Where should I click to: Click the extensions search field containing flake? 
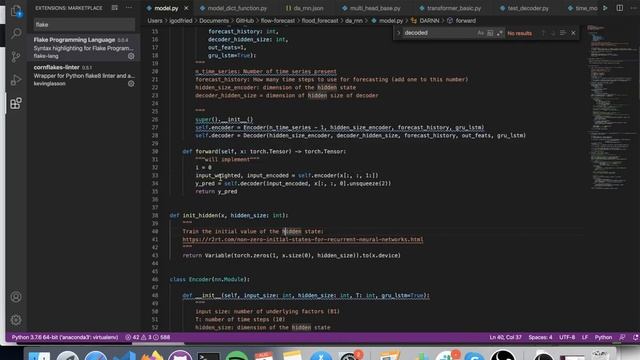[84, 24]
